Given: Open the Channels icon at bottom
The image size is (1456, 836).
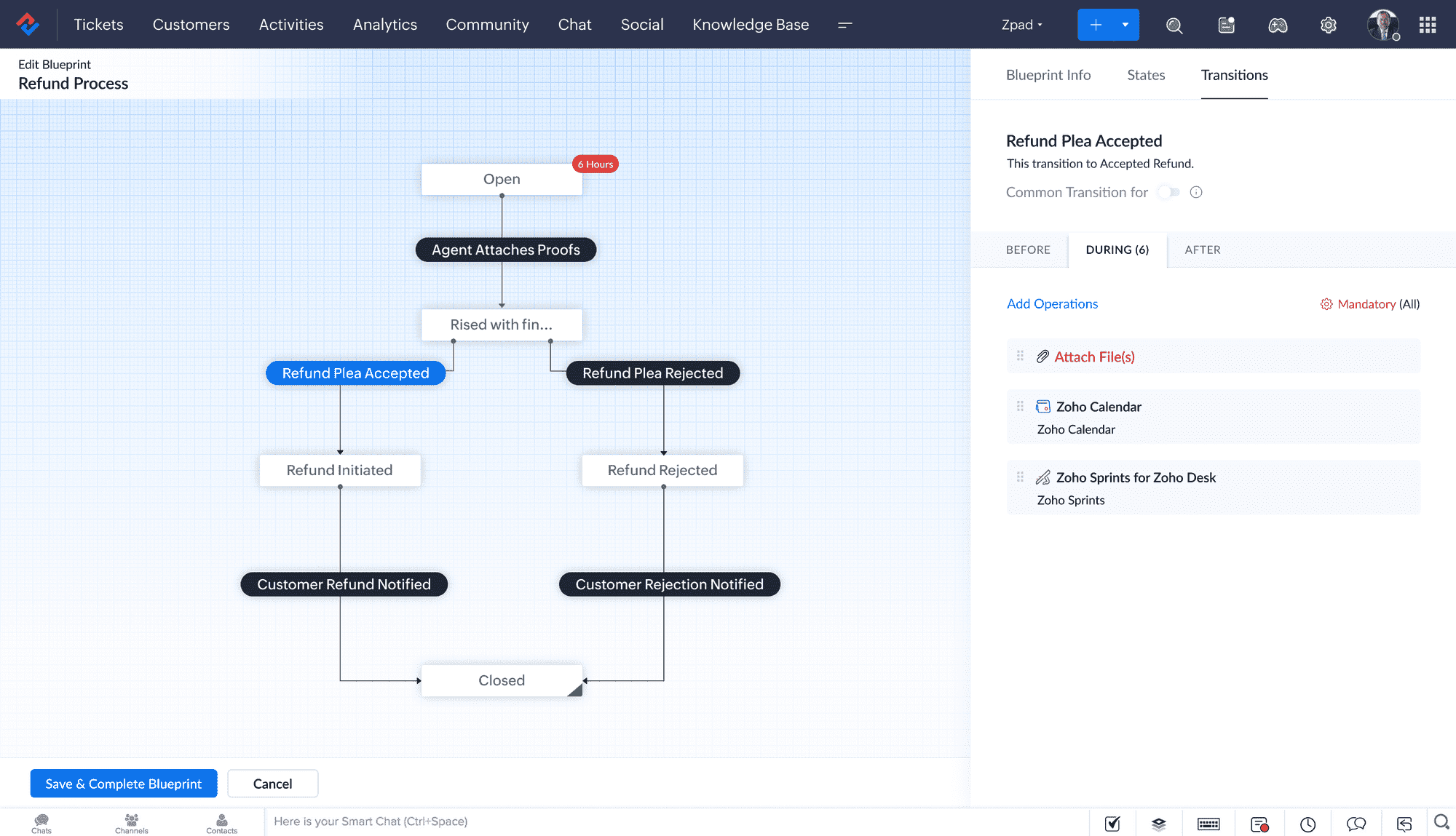Looking at the screenshot, I should [x=132, y=823].
